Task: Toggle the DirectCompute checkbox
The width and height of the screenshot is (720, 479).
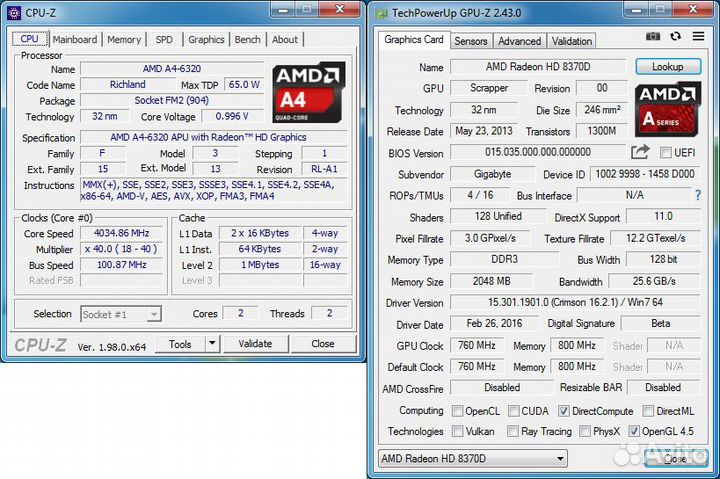Action: point(563,411)
